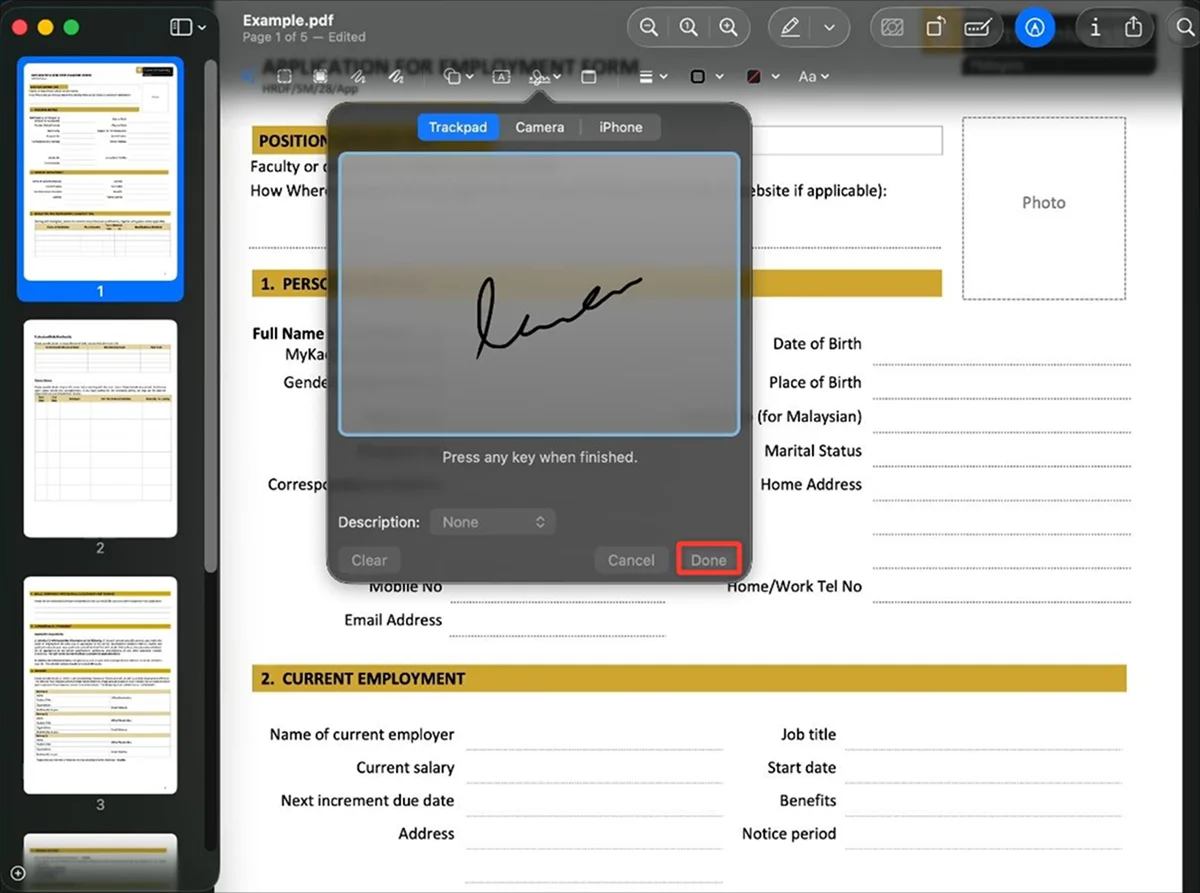Expand the line style chevron
This screenshot has width=1200, height=893.
(664, 77)
